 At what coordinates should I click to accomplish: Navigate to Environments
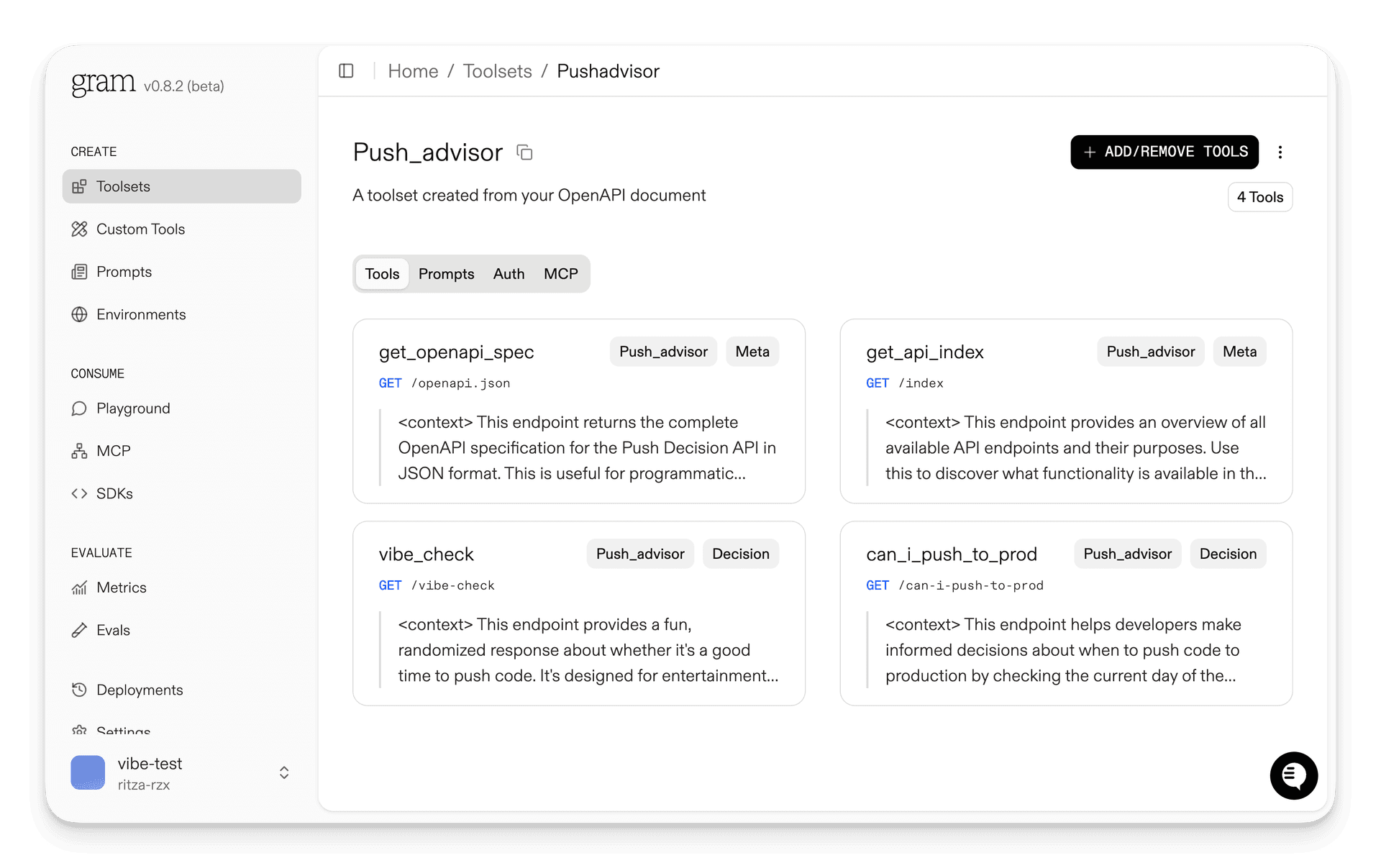click(141, 314)
